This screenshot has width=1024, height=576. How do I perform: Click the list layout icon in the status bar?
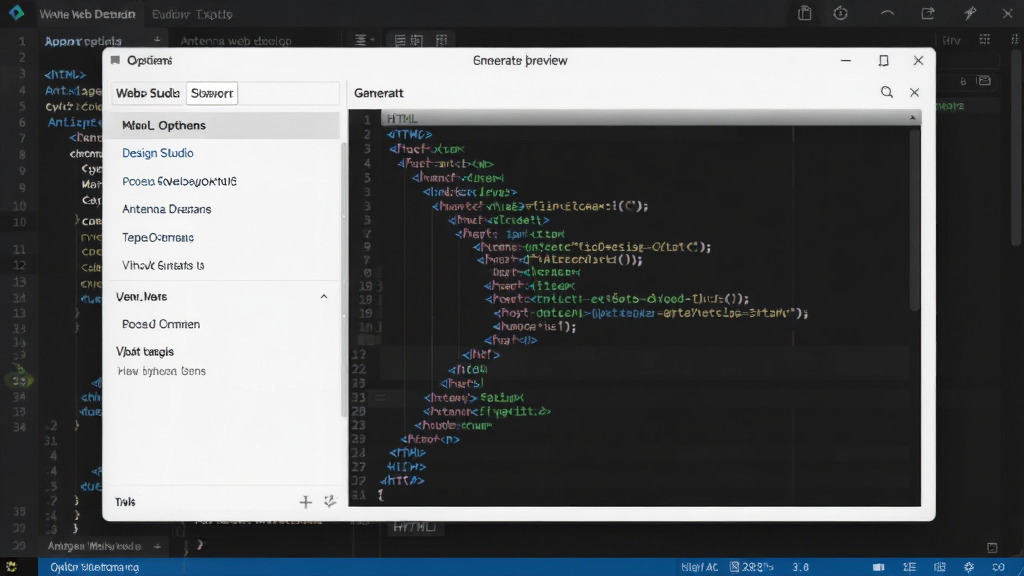click(910, 567)
